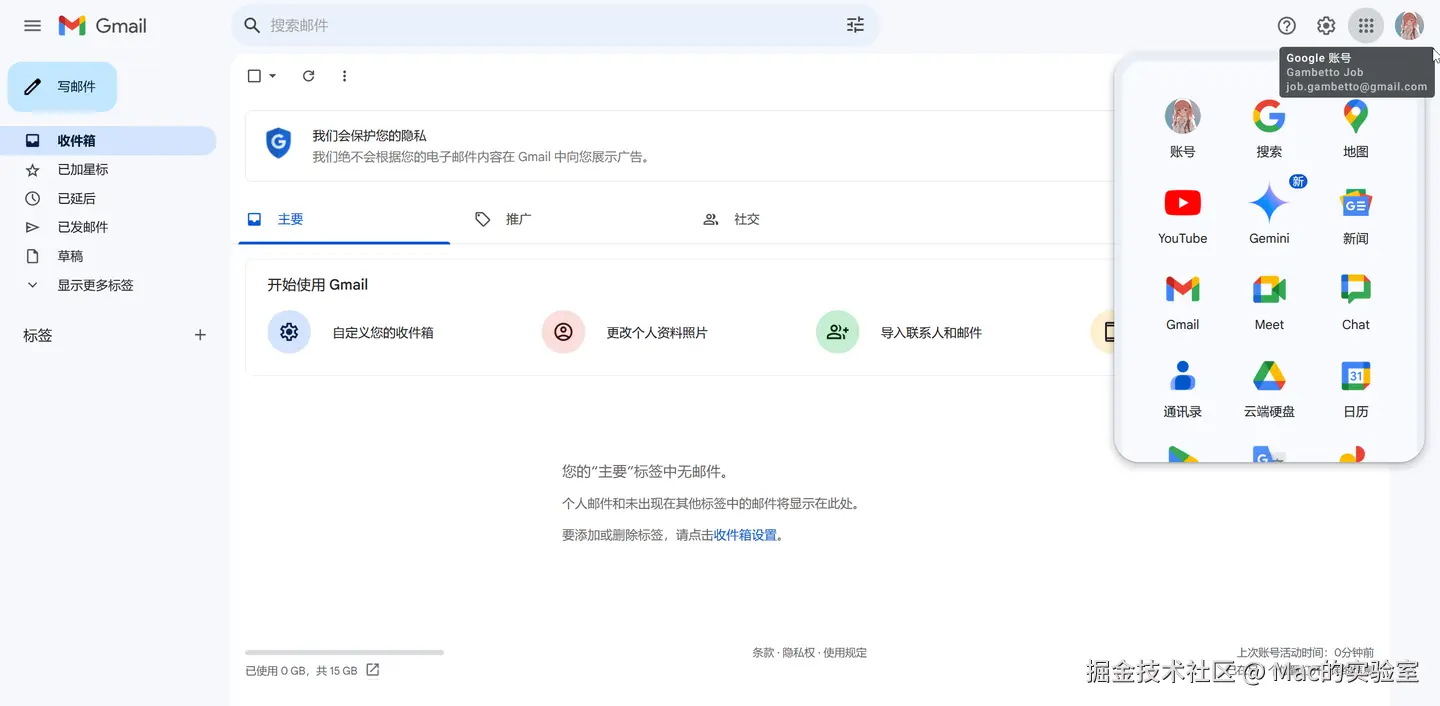Open the 使用规定 link

tap(845, 653)
